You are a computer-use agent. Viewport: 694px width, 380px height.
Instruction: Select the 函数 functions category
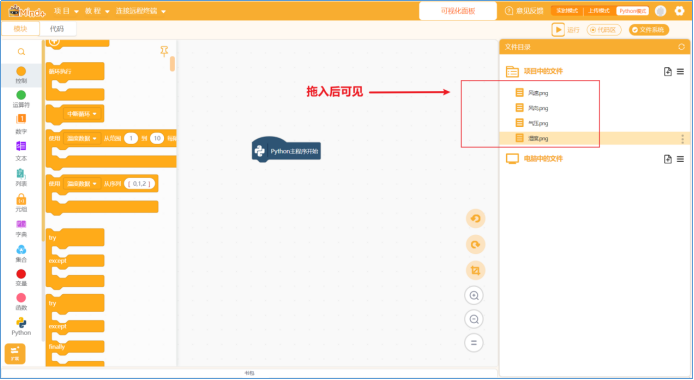[21, 302]
